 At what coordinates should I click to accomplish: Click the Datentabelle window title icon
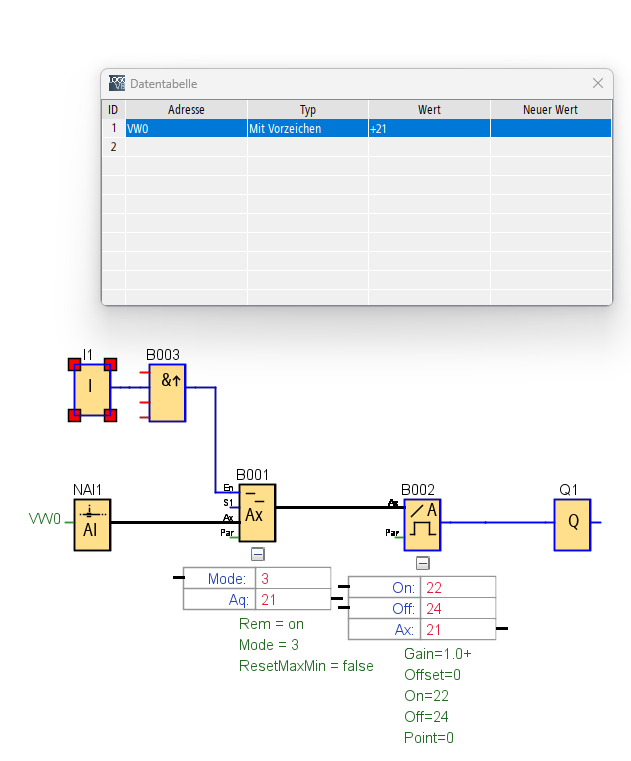click(x=117, y=84)
